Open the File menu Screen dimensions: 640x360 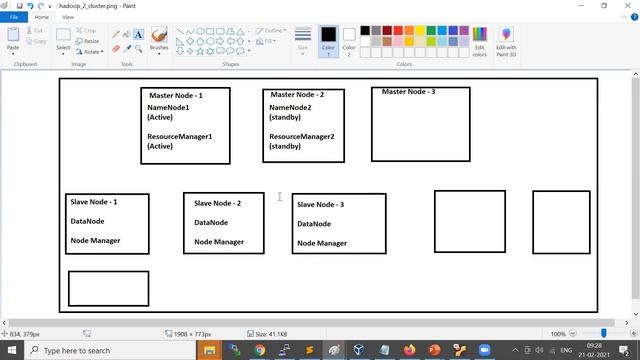pos(14,17)
